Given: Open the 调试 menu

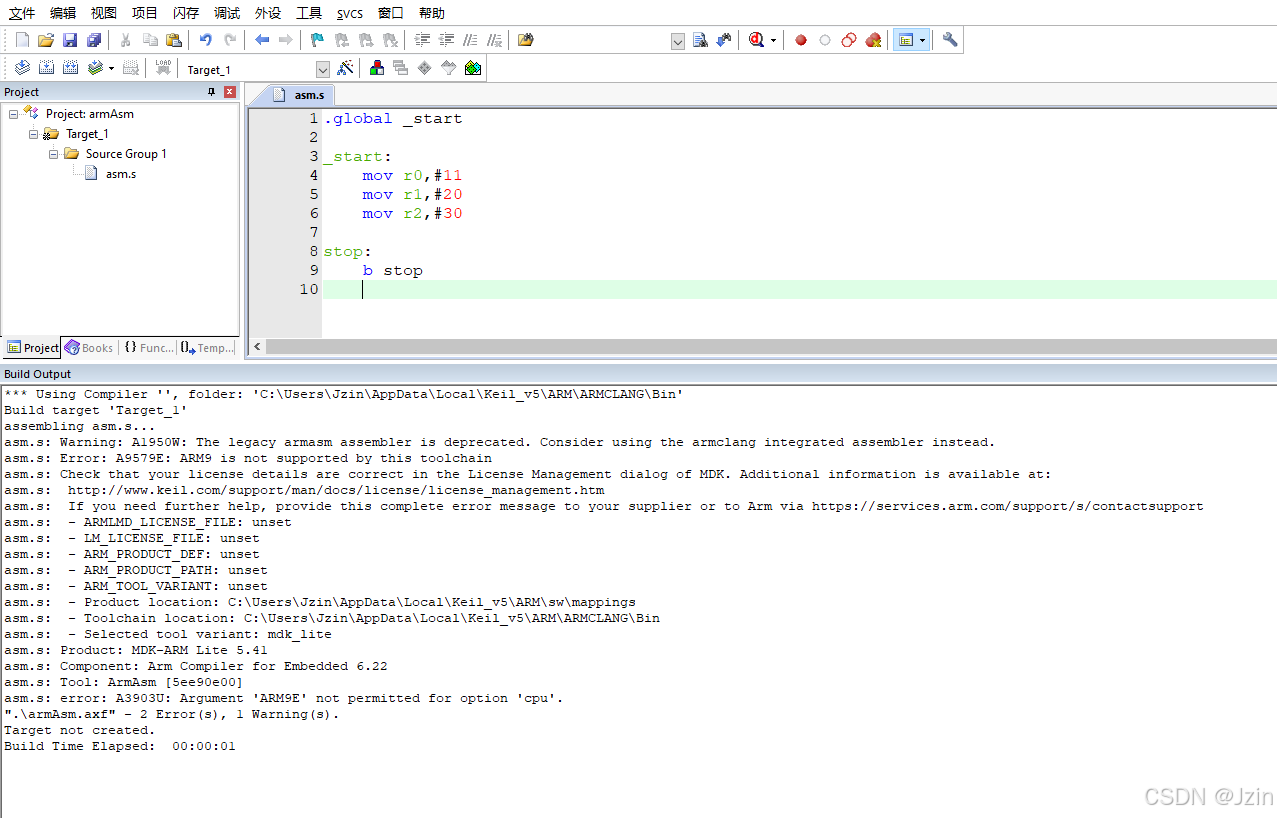Looking at the screenshot, I should (x=227, y=13).
